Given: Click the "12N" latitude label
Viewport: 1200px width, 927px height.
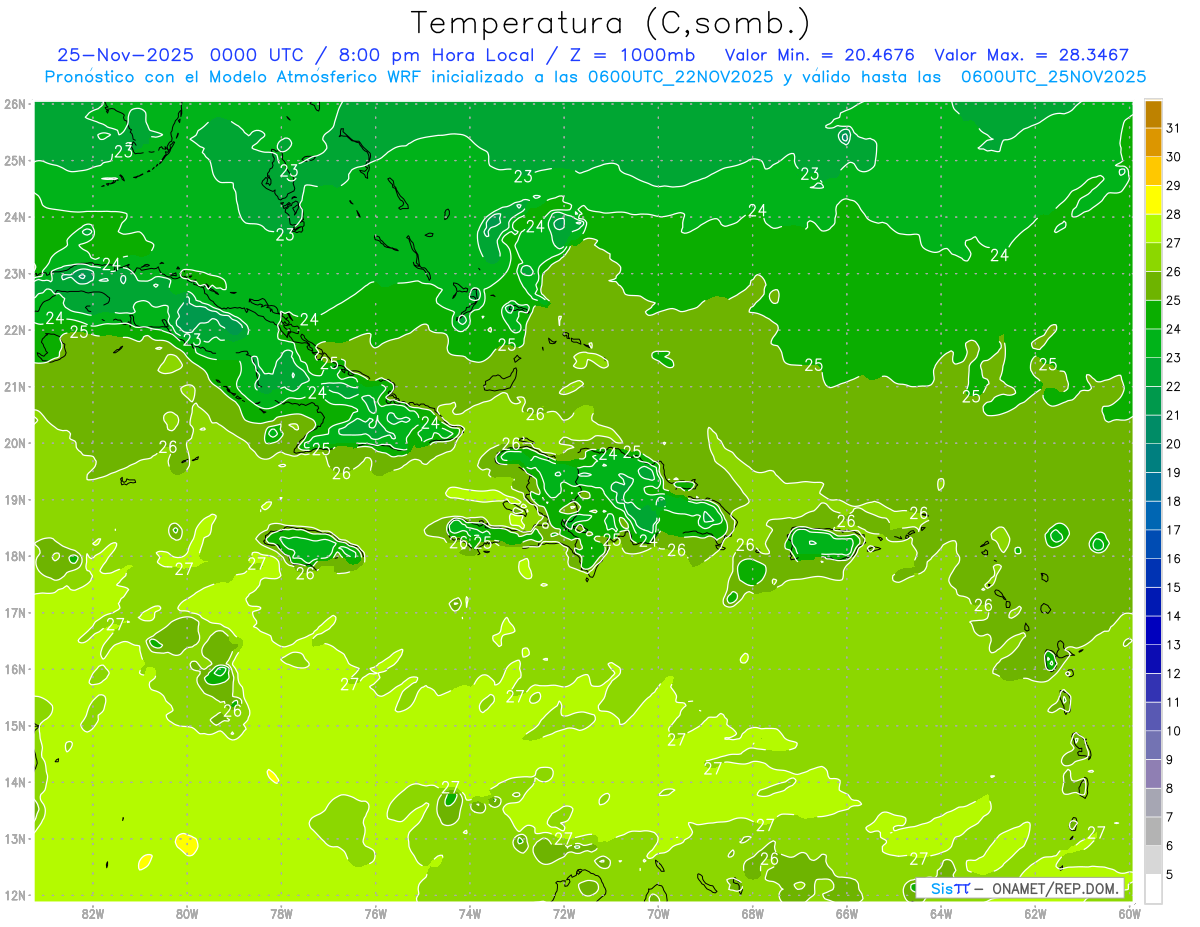Looking at the screenshot, I should pyautogui.click(x=14, y=895).
